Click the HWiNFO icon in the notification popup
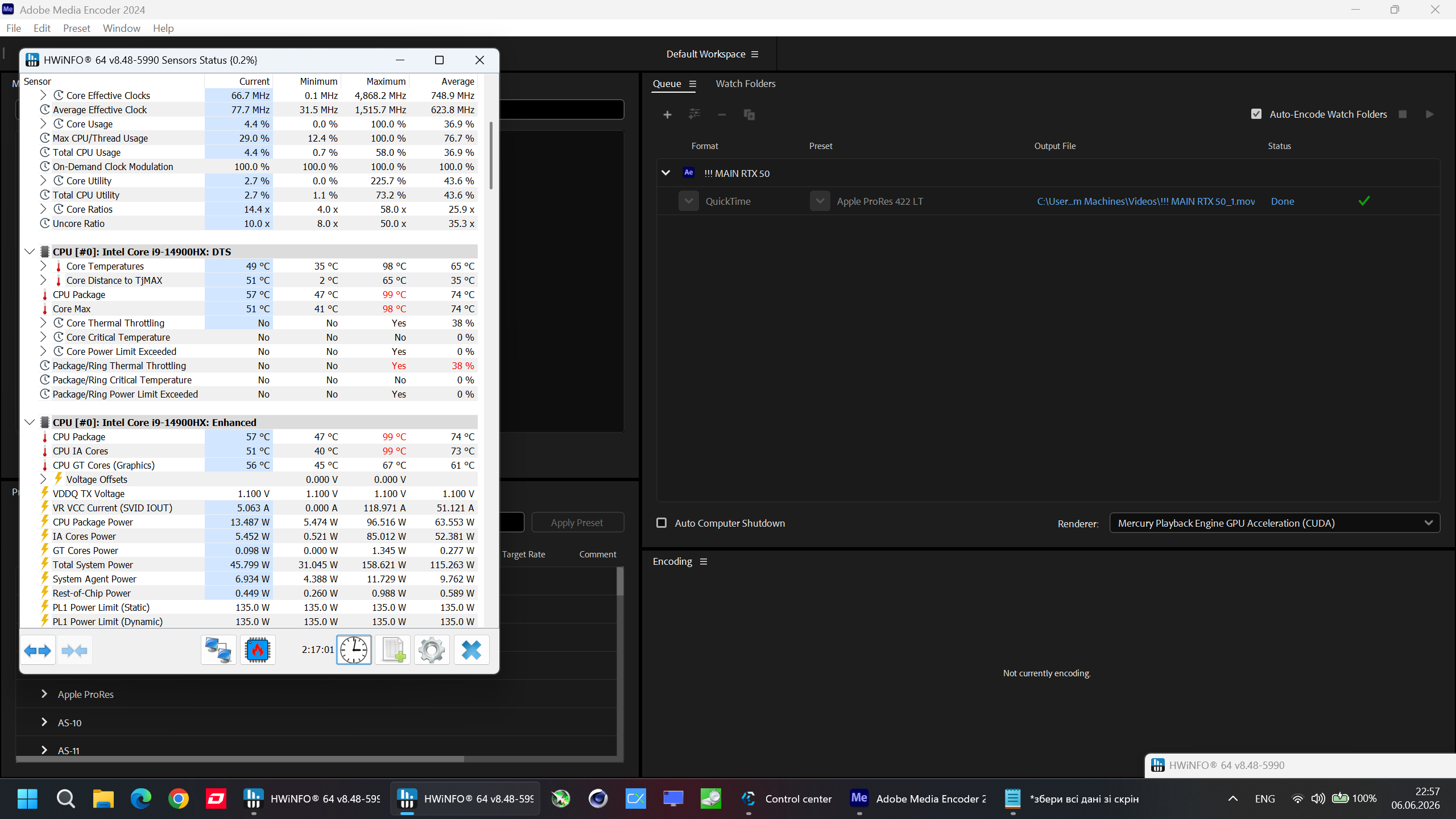This screenshot has height=819, width=1456. coord(1158,766)
